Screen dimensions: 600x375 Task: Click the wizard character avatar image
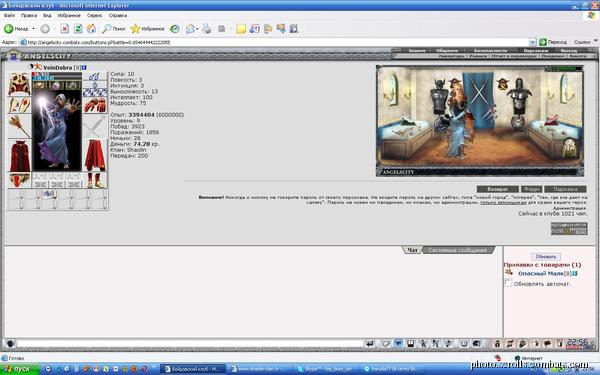pos(57,130)
